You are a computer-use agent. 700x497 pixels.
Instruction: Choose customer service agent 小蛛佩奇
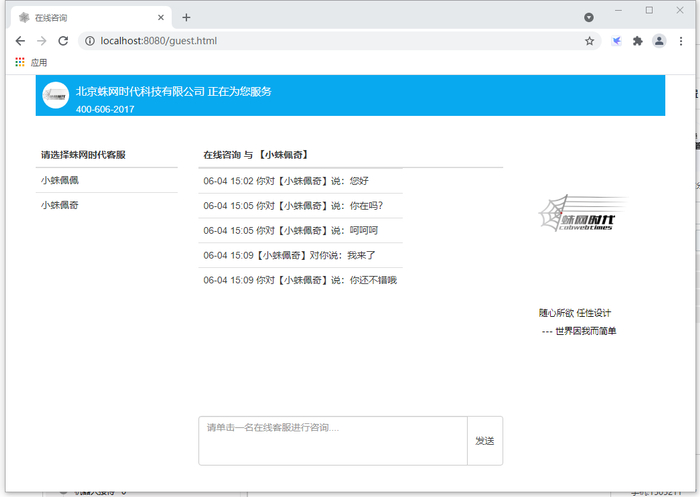(107, 205)
